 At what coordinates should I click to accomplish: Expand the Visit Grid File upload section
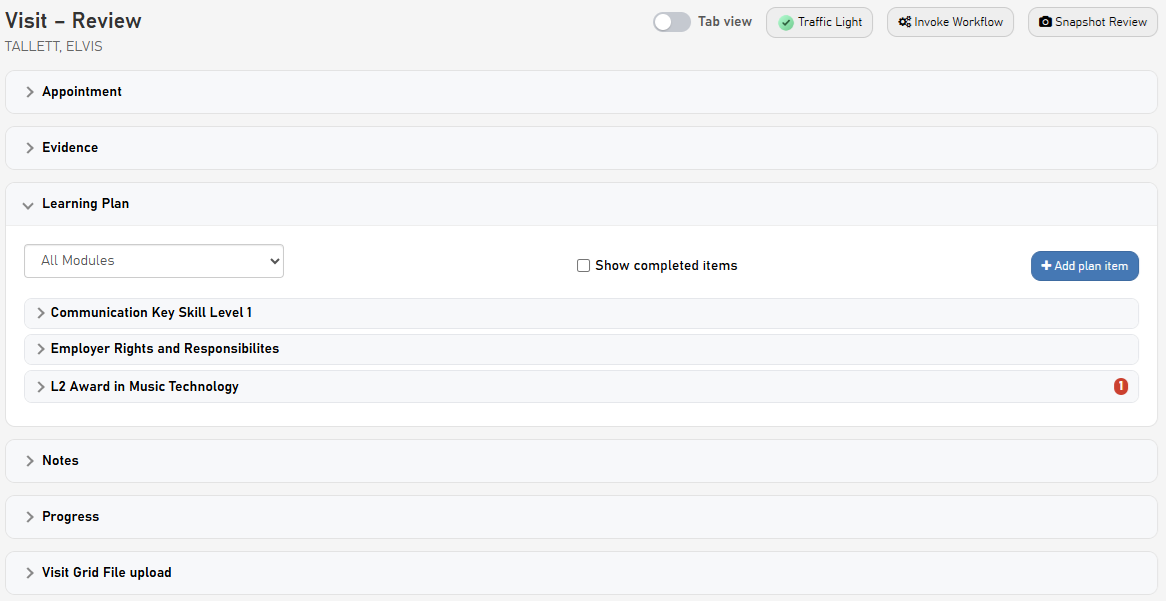[582, 573]
